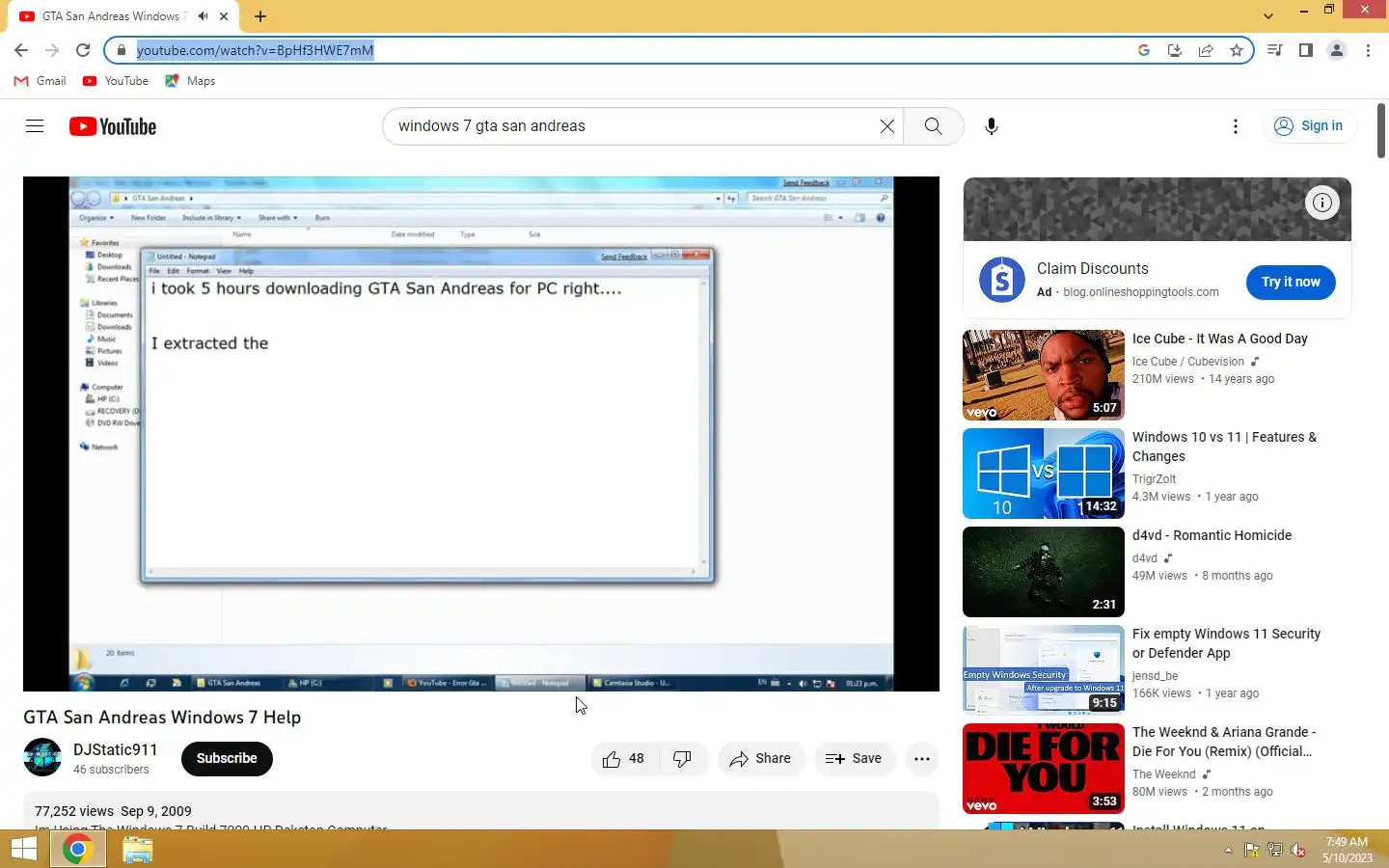Viewport: 1389px width, 868px height.
Task: Open the Windows Start button
Action: tap(24, 850)
